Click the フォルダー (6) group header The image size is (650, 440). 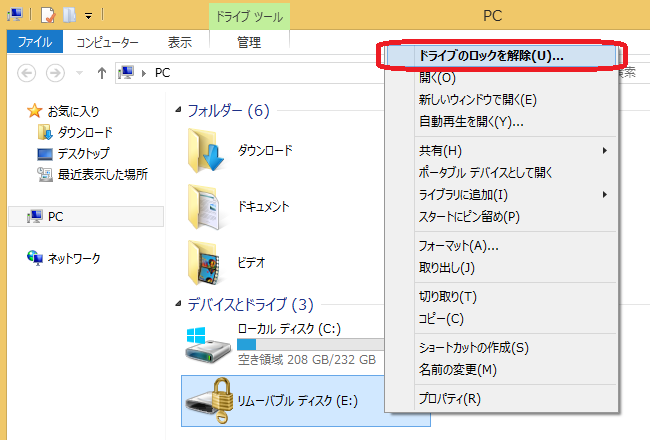(x=228, y=111)
